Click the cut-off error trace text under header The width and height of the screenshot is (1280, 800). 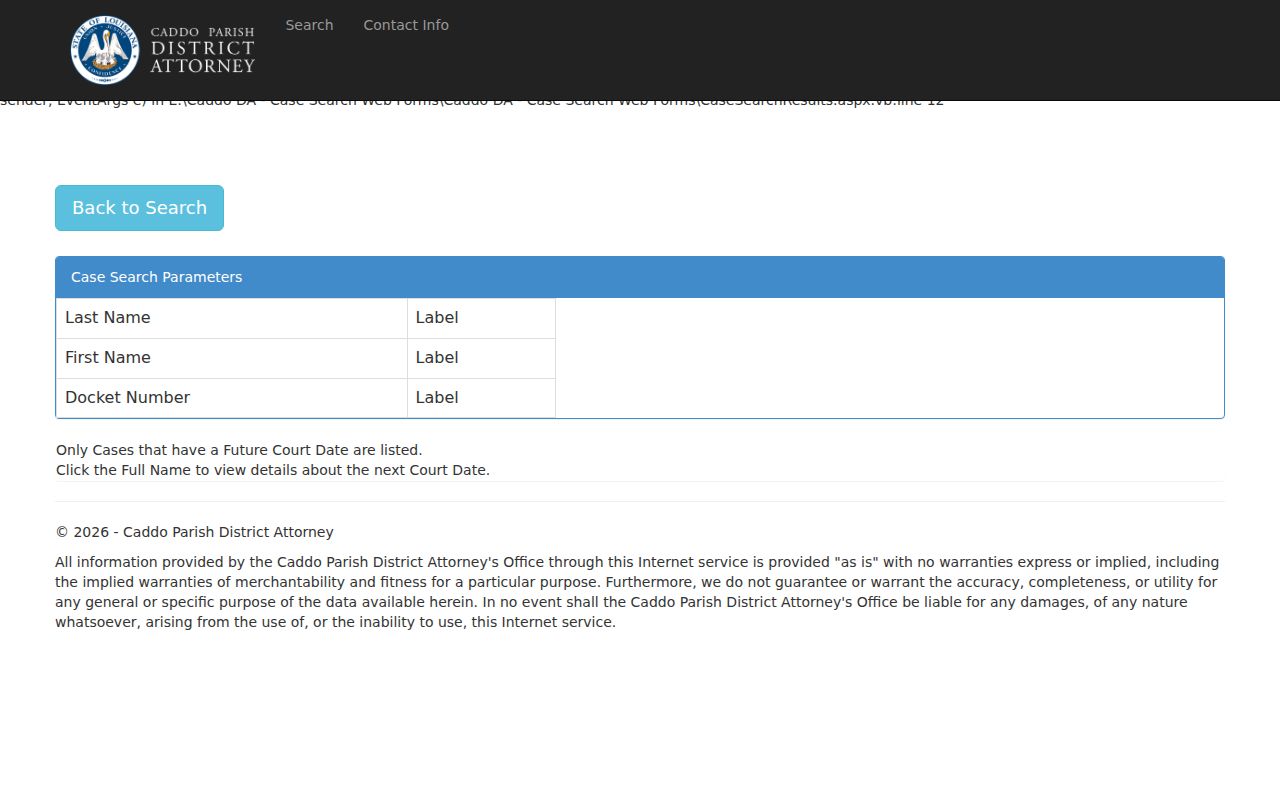point(472,104)
